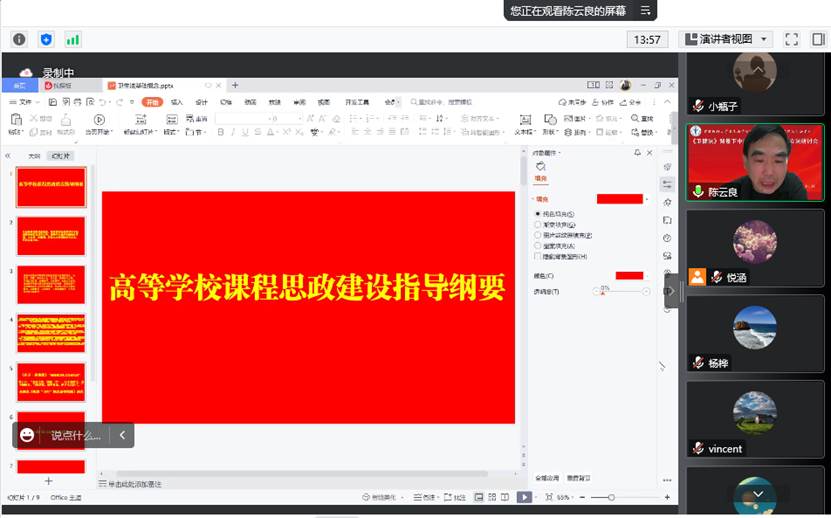This screenshot has width=831, height=518.
Task: Click the emoji icon in the chat bar
Action: pyautogui.click(x=27, y=435)
